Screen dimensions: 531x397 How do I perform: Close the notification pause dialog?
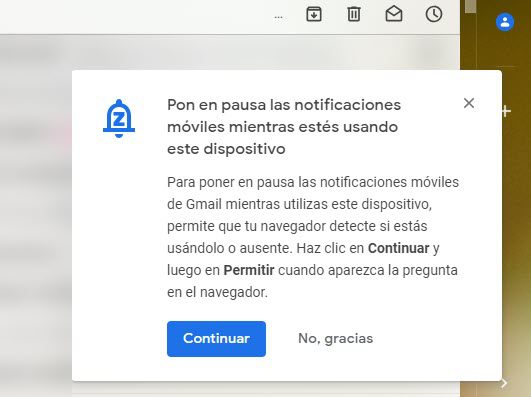tap(469, 103)
